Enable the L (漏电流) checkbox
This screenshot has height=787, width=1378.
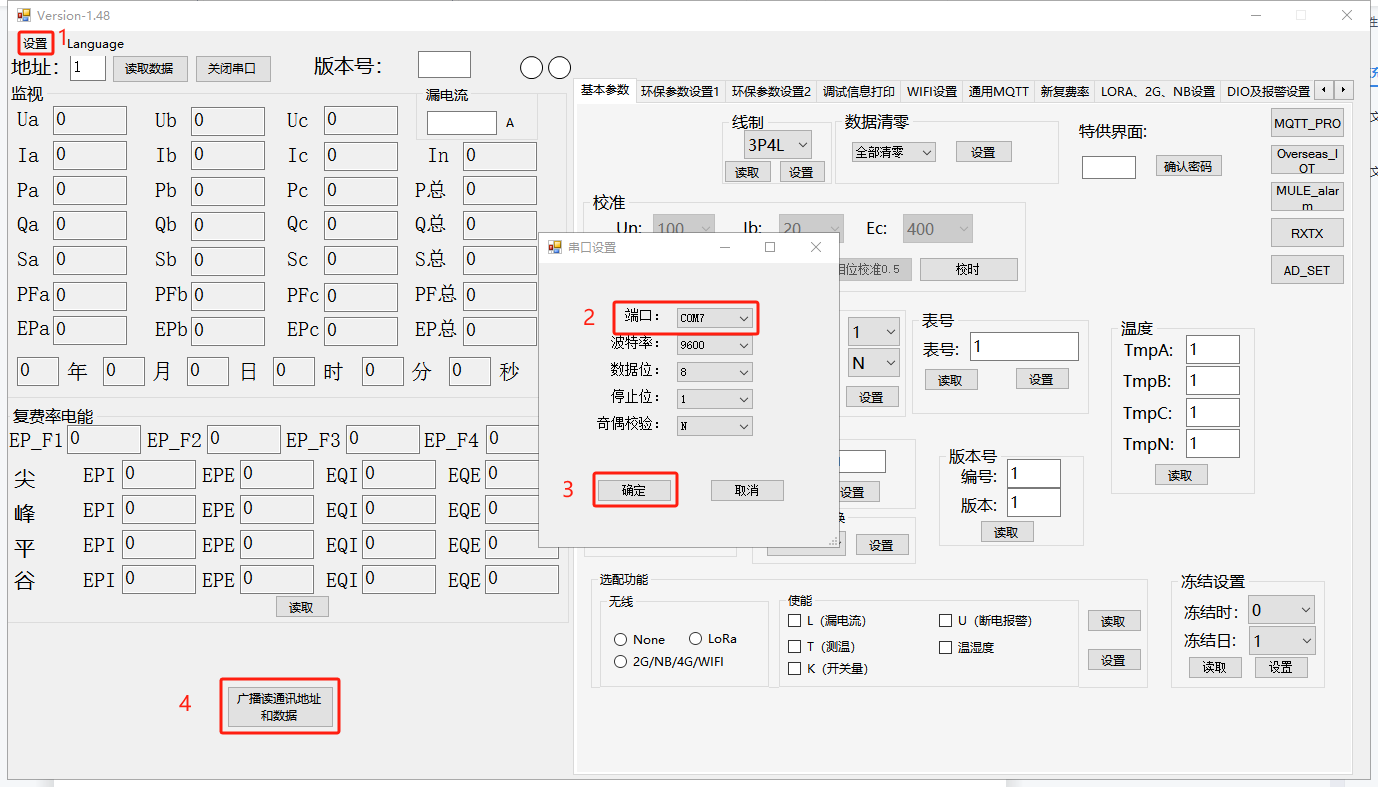coord(795,621)
